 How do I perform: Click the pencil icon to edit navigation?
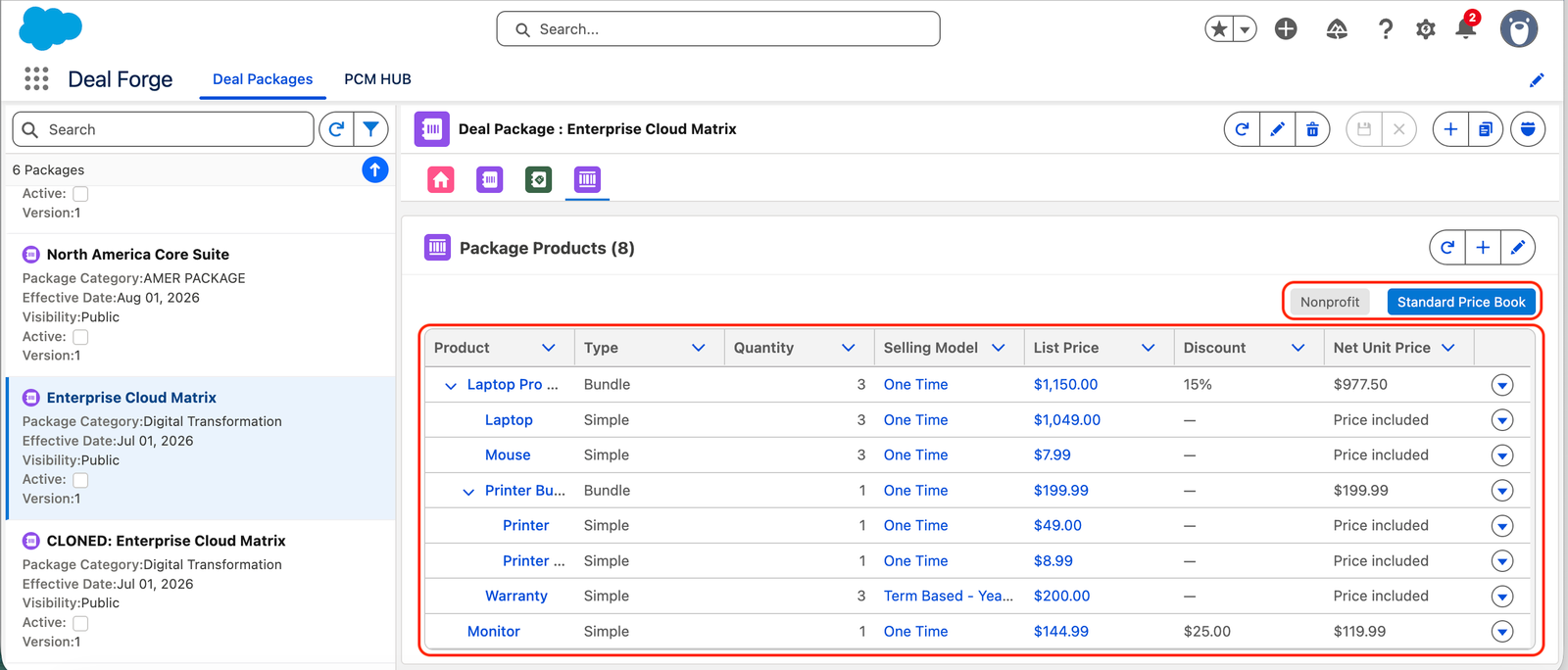[x=1537, y=80]
